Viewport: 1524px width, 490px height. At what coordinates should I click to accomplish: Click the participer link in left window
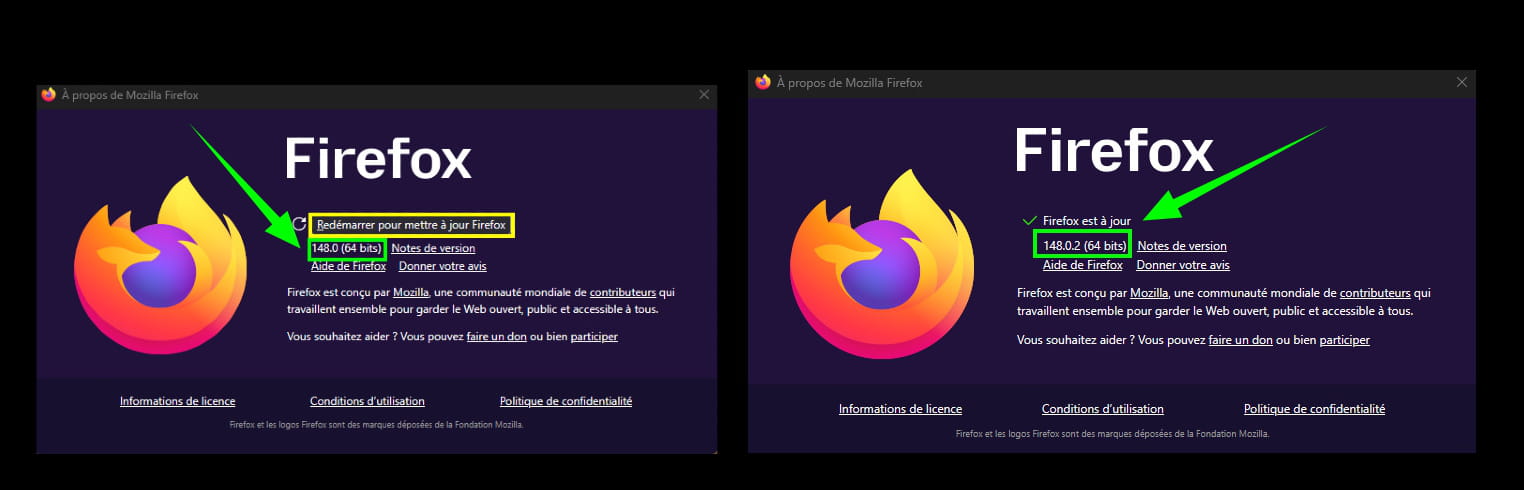594,336
